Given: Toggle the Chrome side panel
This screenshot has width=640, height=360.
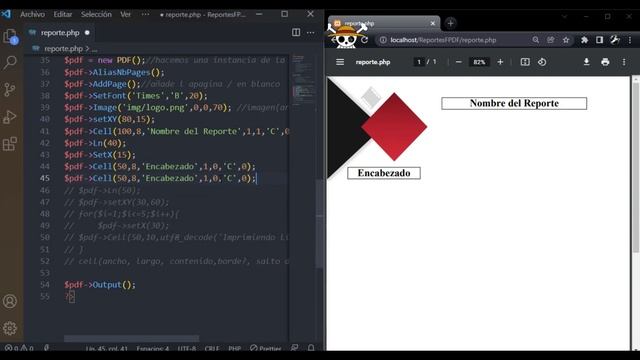Looking at the screenshot, I should pyautogui.click(x=599, y=40).
